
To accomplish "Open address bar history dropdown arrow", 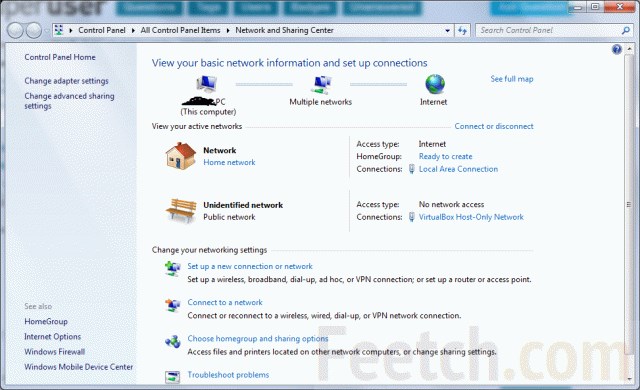I will coord(448,31).
